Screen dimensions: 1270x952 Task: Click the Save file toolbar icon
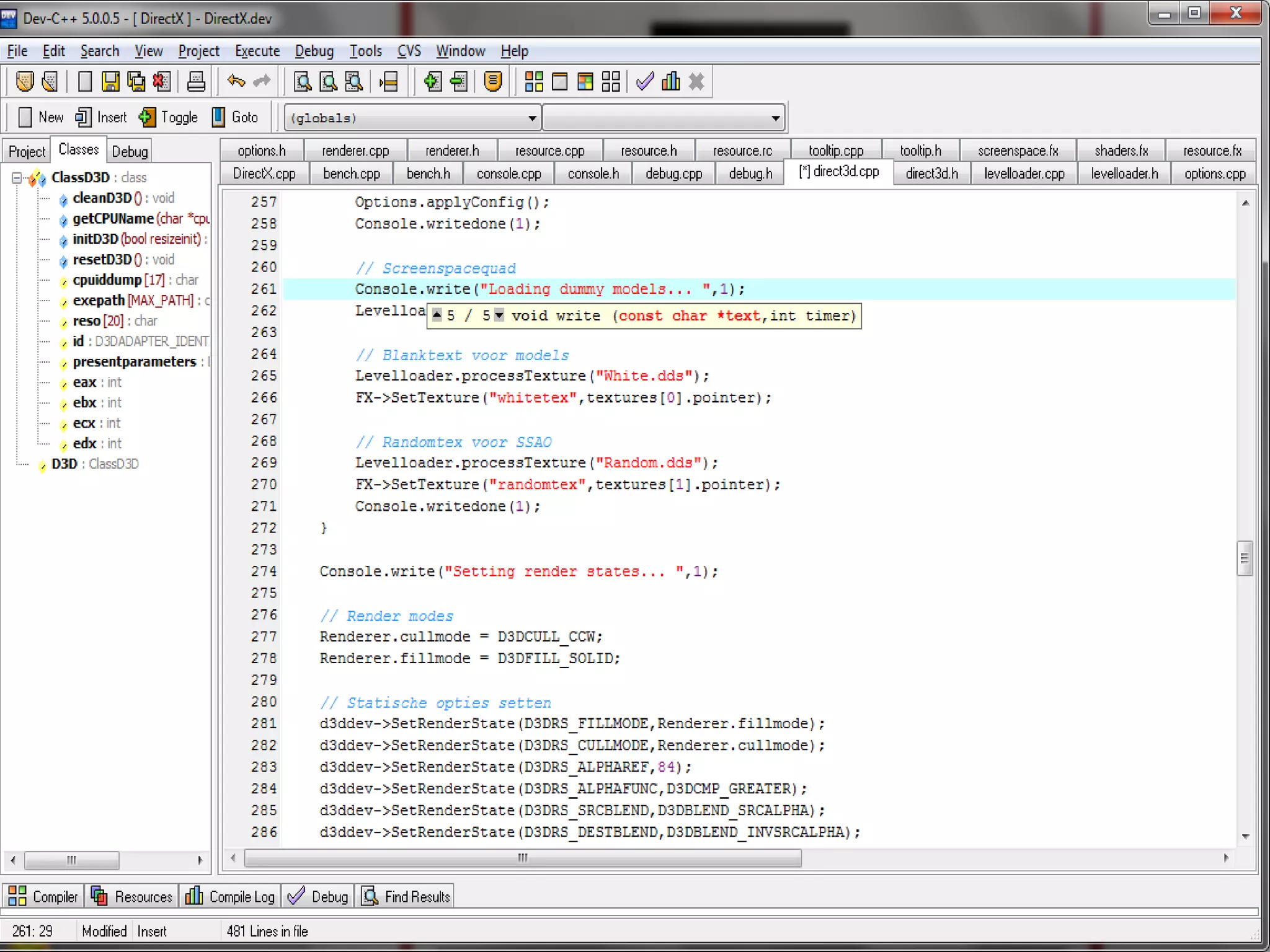point(110,82)
